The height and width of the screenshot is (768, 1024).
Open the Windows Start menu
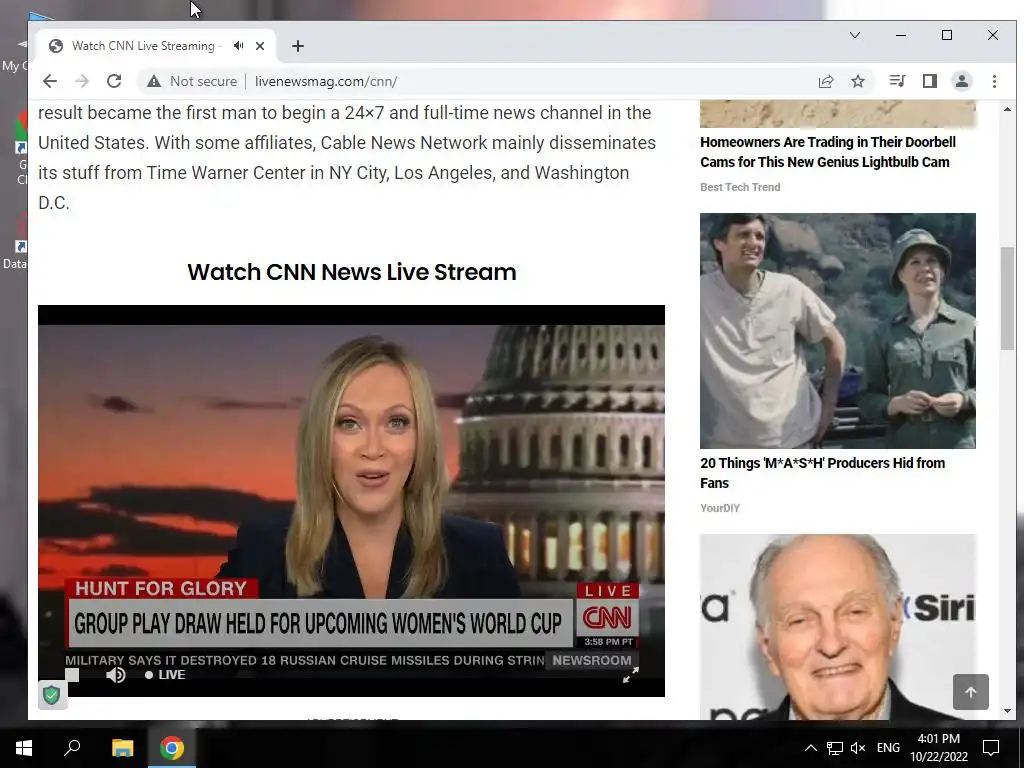(x=24, y=748)
